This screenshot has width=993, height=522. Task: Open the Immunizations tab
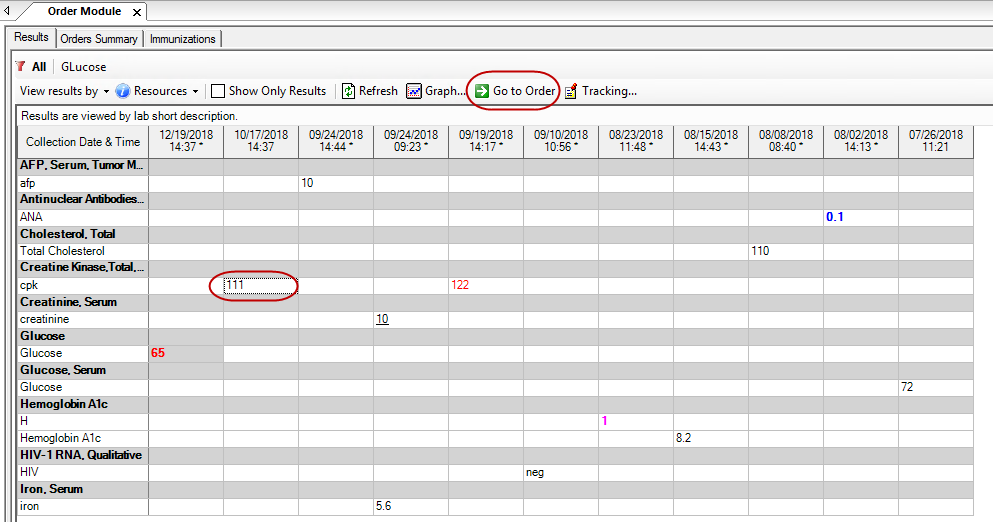182,39
